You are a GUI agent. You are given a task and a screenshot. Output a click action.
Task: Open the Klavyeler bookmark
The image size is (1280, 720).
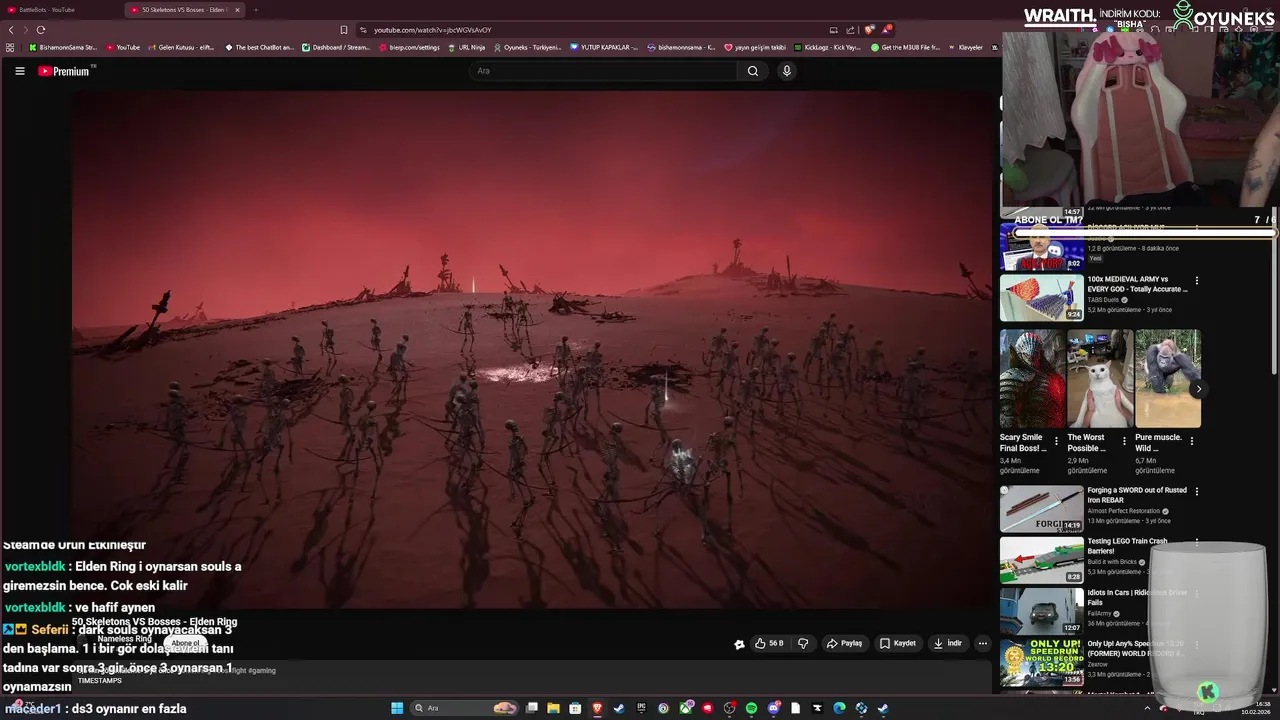[x=965, y=47]
